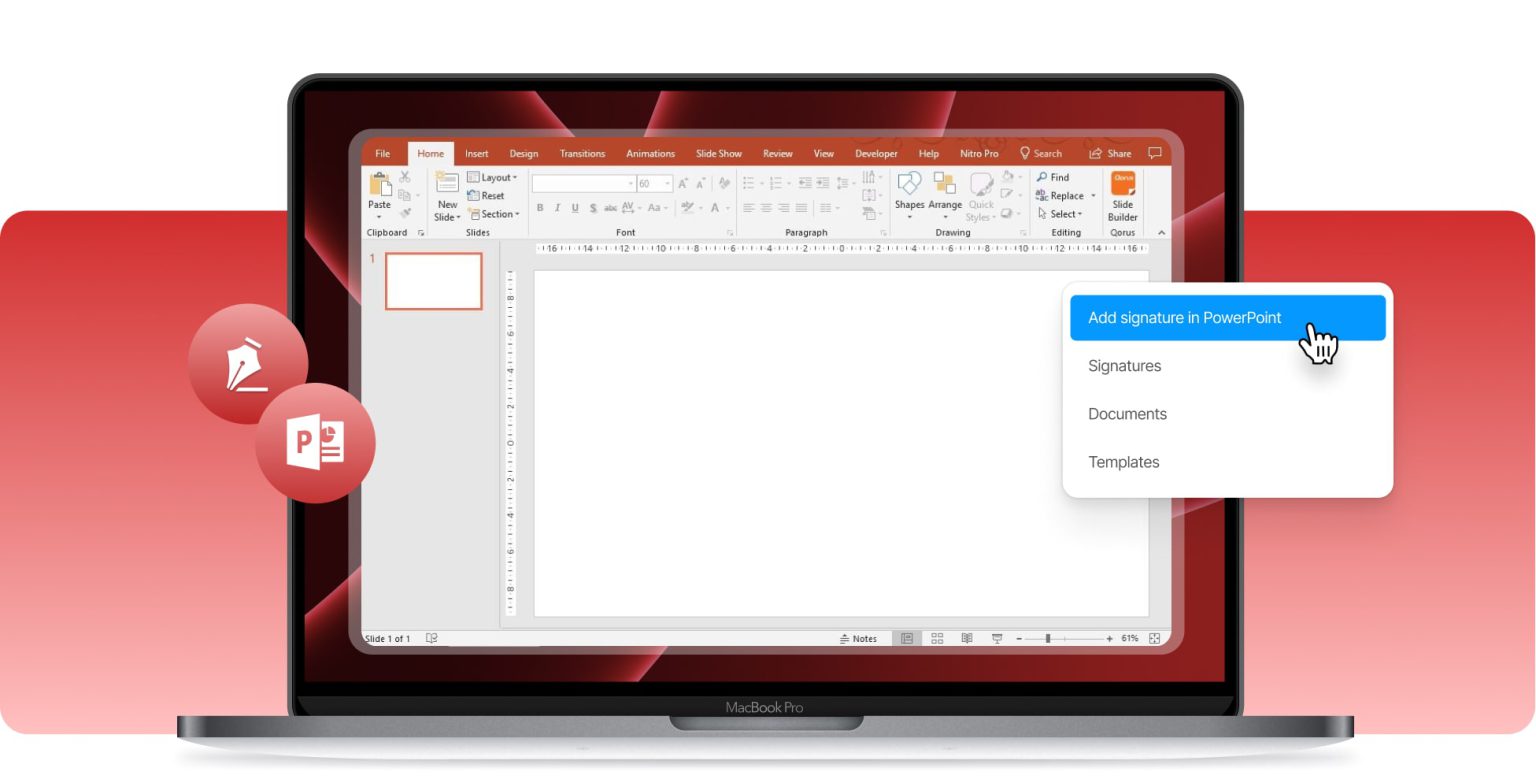Open the Layout dropdown
Screen dimensions: 1536x783
(496, 177)
